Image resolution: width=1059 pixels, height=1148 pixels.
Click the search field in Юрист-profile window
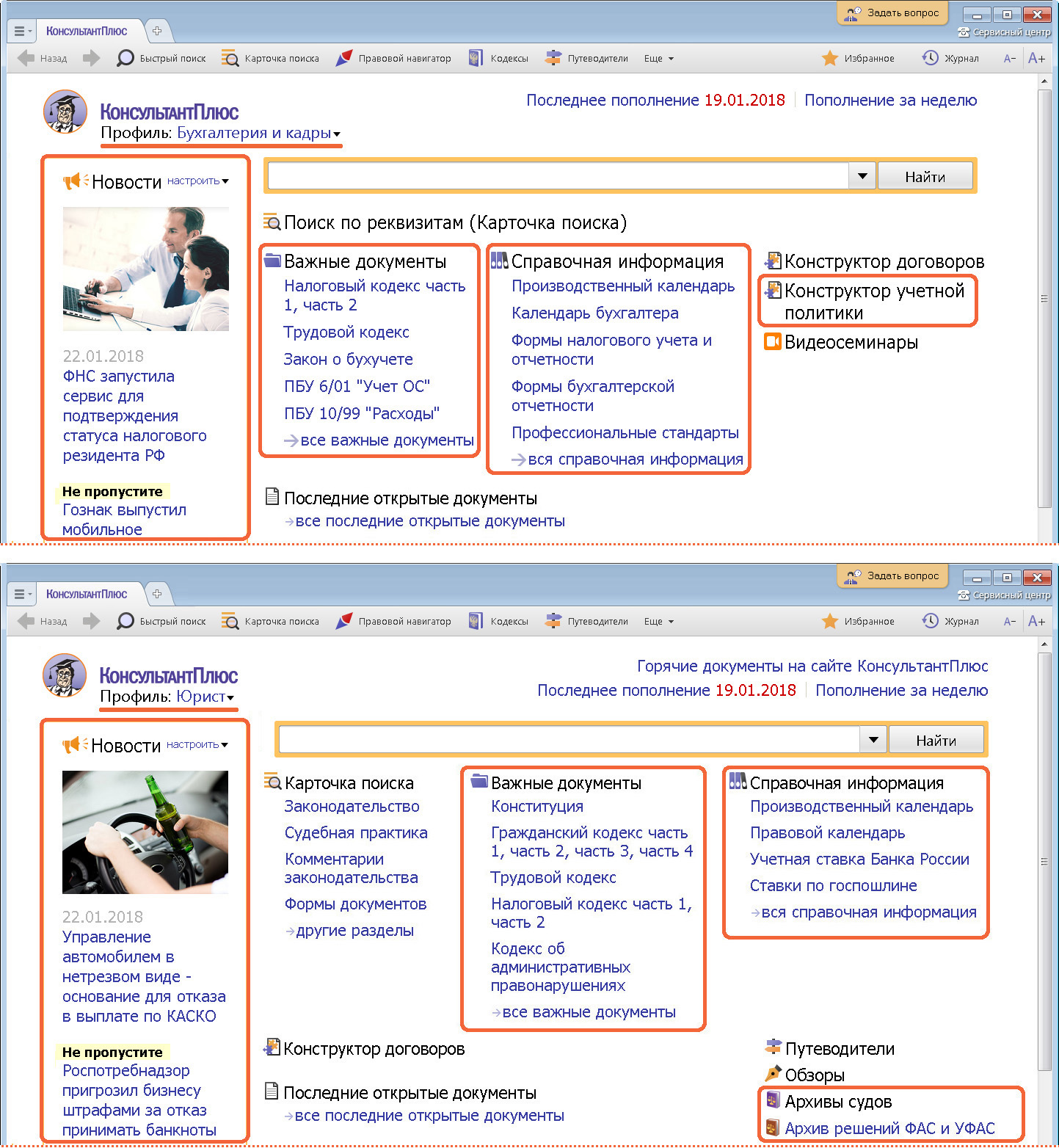(569, 740)
